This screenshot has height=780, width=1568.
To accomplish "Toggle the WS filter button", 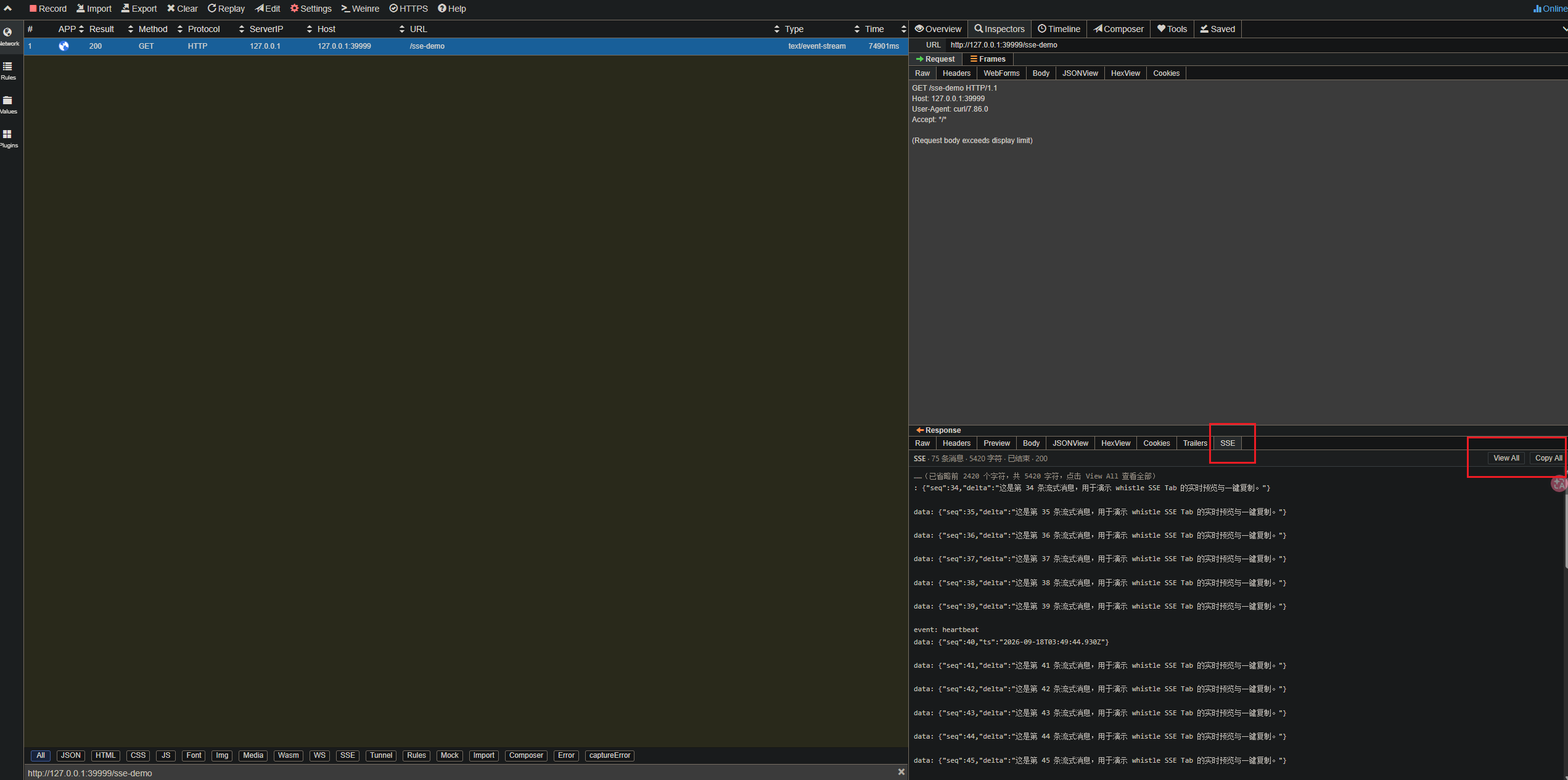I will (x=319, y=755).
